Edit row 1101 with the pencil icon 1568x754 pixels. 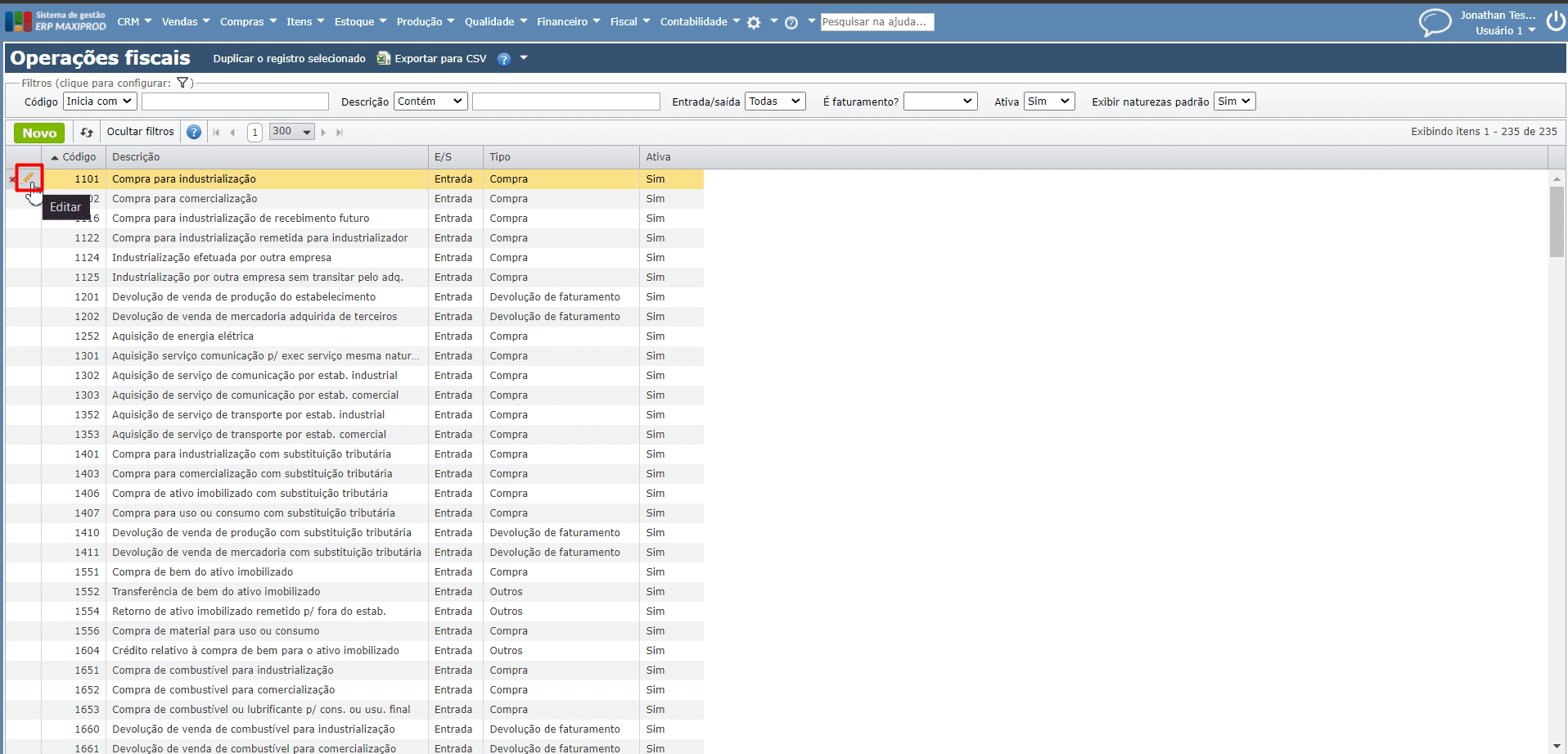29,178
